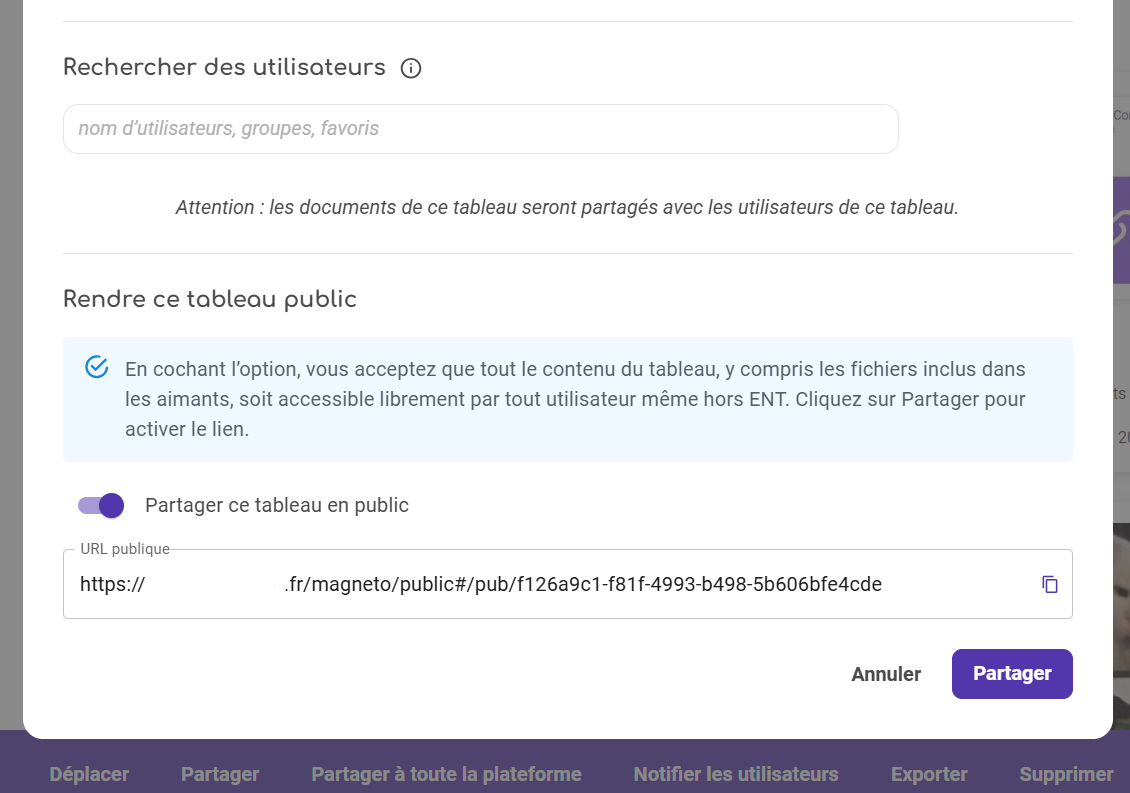Viewport: 1130px width, 793px height.
Task: Click the 'Partager ce tableau en public' label
Action: [276, 505]
